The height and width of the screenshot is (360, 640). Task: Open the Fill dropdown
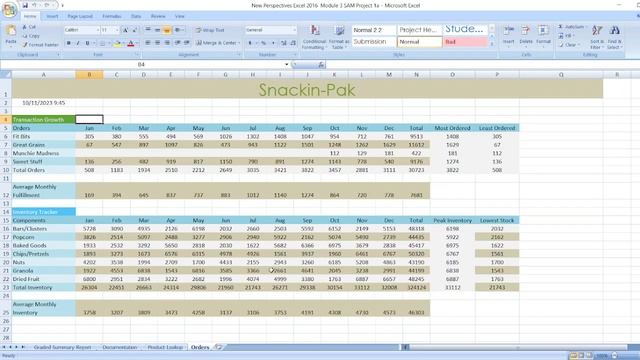point(567,36)
